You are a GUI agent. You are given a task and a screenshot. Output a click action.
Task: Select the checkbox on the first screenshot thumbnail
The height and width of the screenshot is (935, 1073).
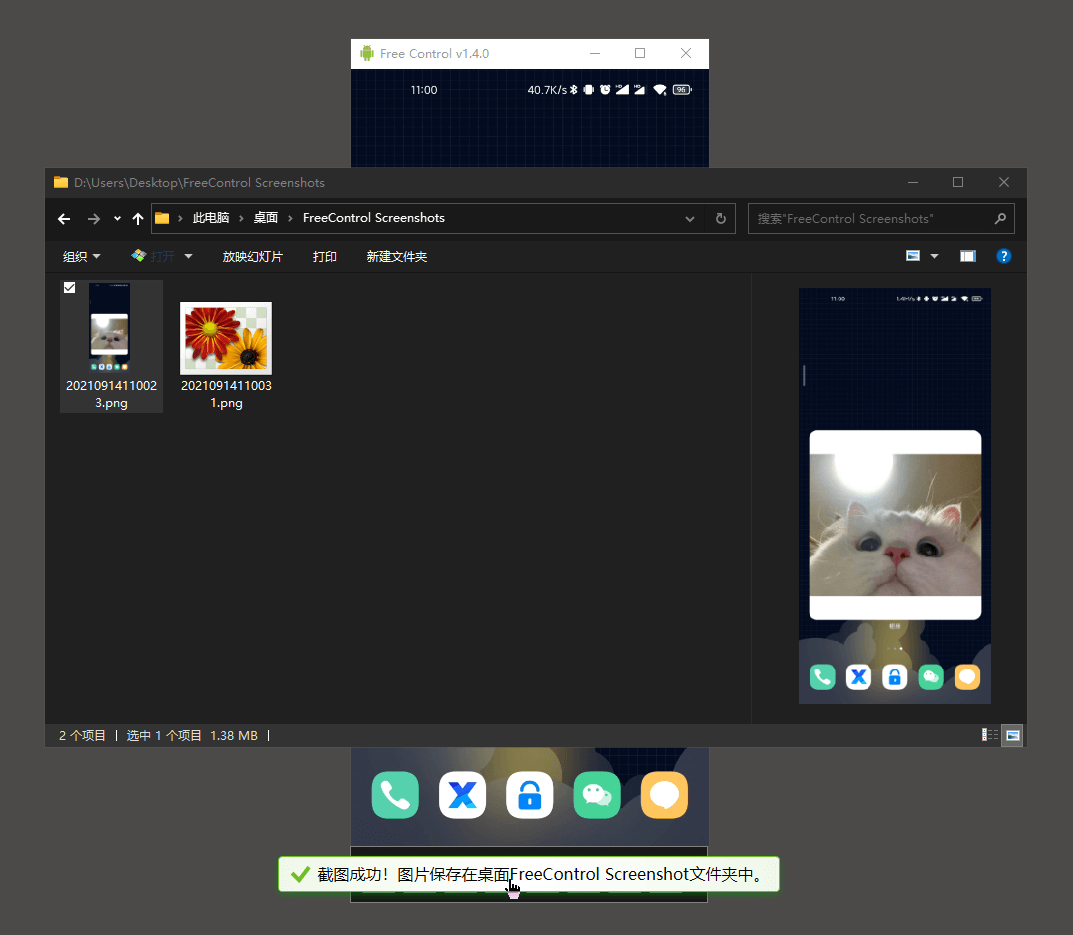[x=69, y=287]
